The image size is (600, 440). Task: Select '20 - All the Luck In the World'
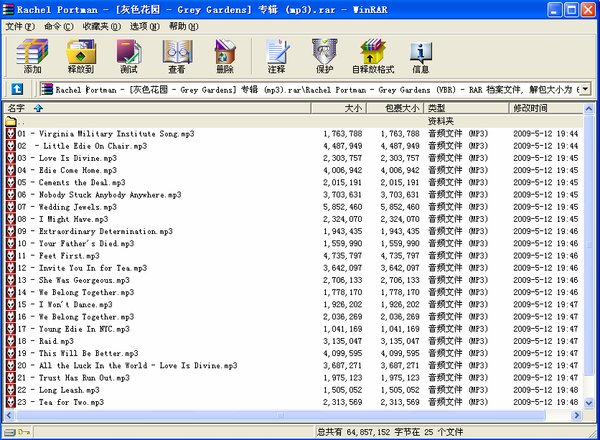[x=127, y=365]
